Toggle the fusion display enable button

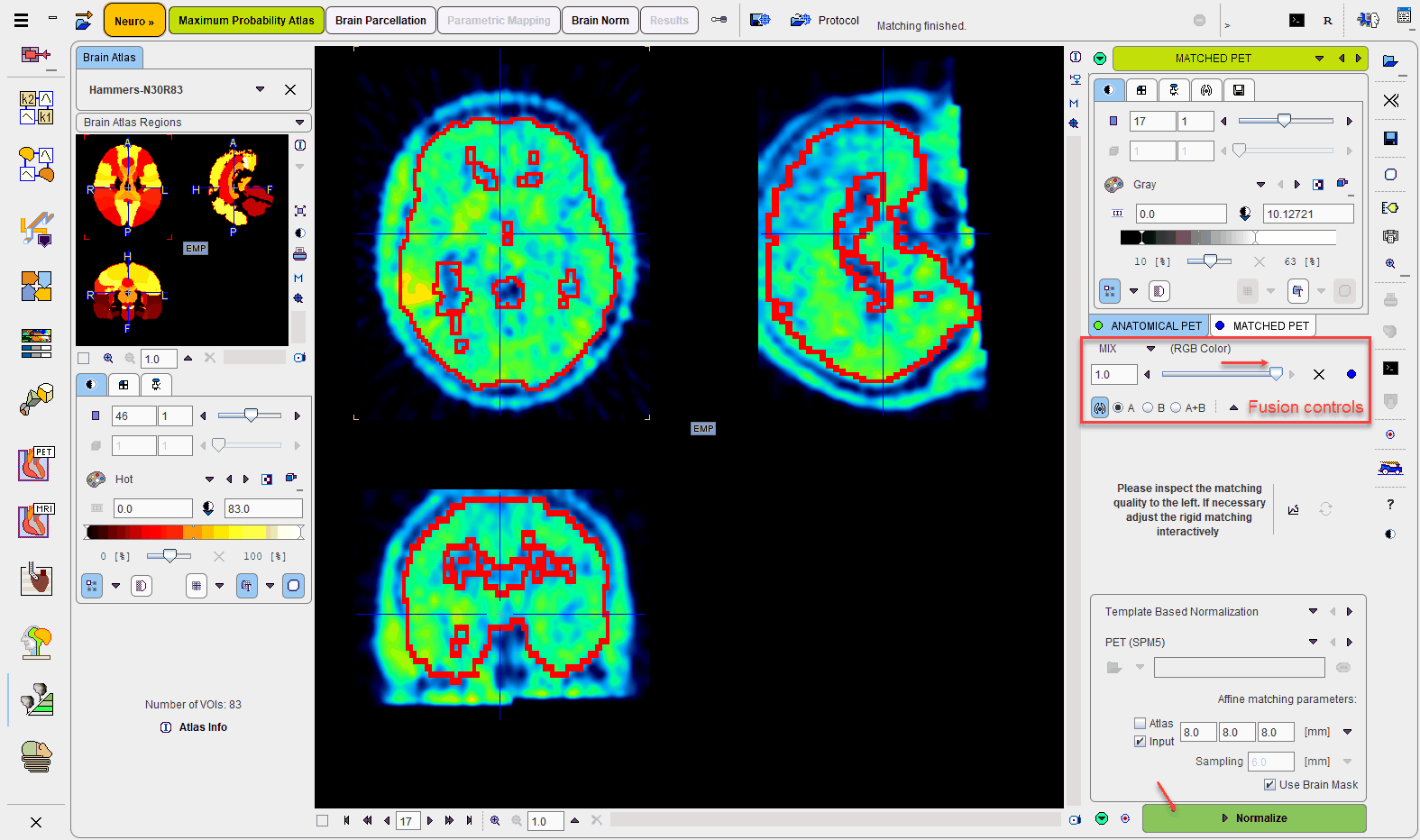1099,408
